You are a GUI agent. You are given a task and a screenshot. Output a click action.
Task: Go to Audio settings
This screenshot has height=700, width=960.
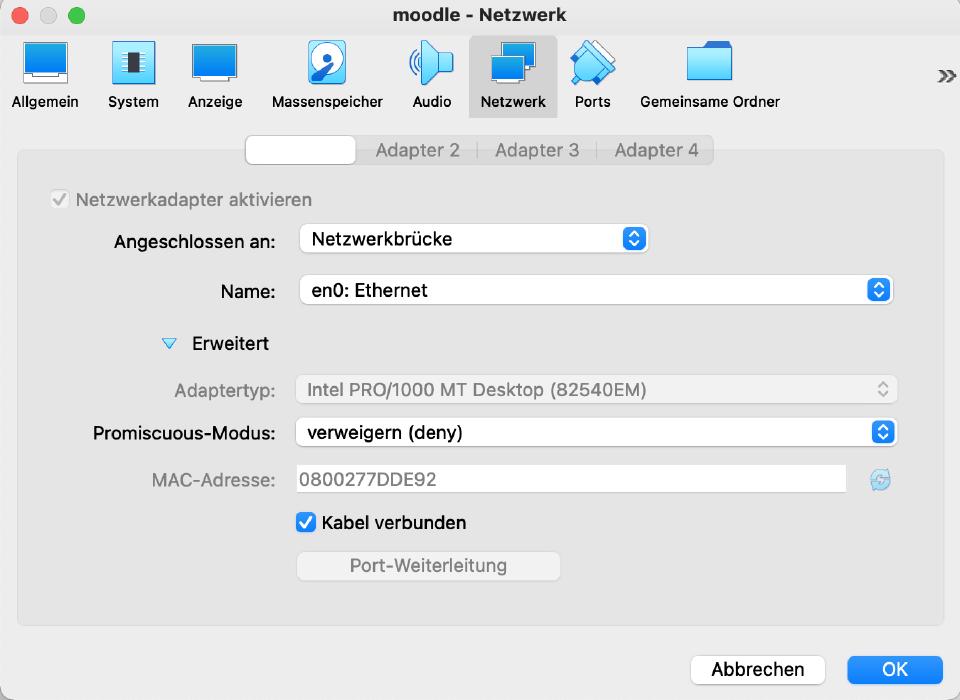pyautogui.click(x=431, y=76)
